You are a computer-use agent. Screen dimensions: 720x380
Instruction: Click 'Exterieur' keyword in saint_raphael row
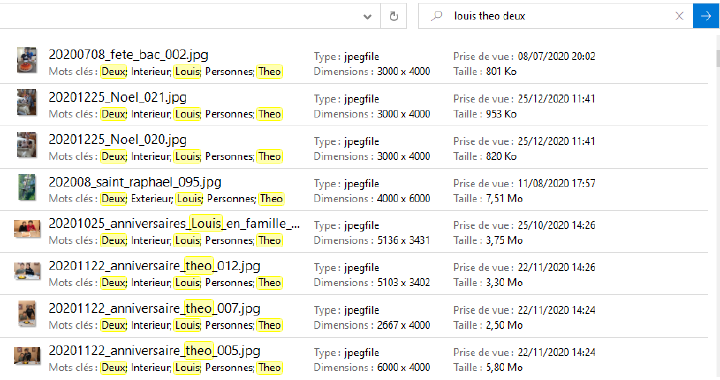point(152,199)
